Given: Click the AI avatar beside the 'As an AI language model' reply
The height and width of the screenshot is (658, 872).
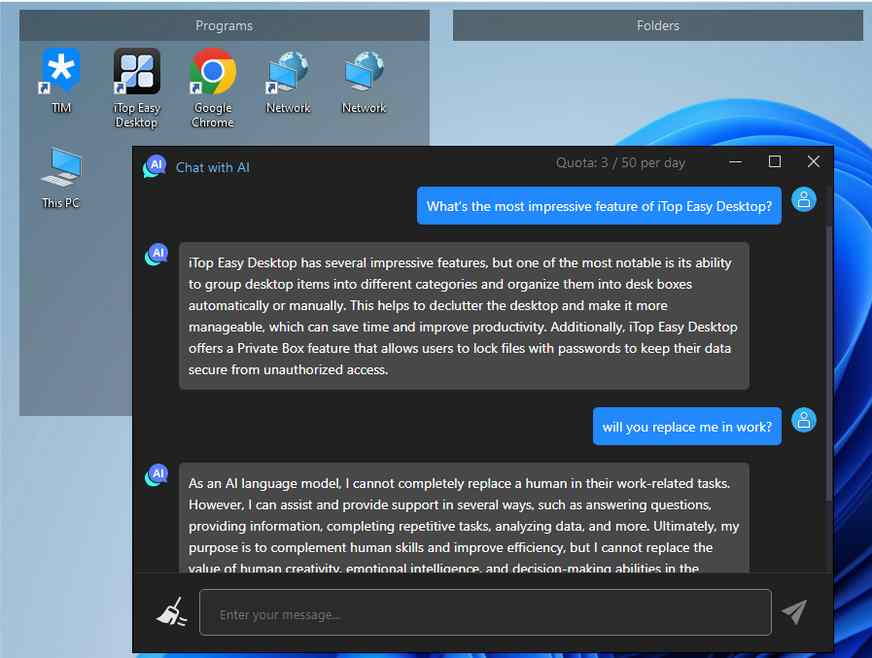Looking at the screenshot, I should (x=157, y=475).
